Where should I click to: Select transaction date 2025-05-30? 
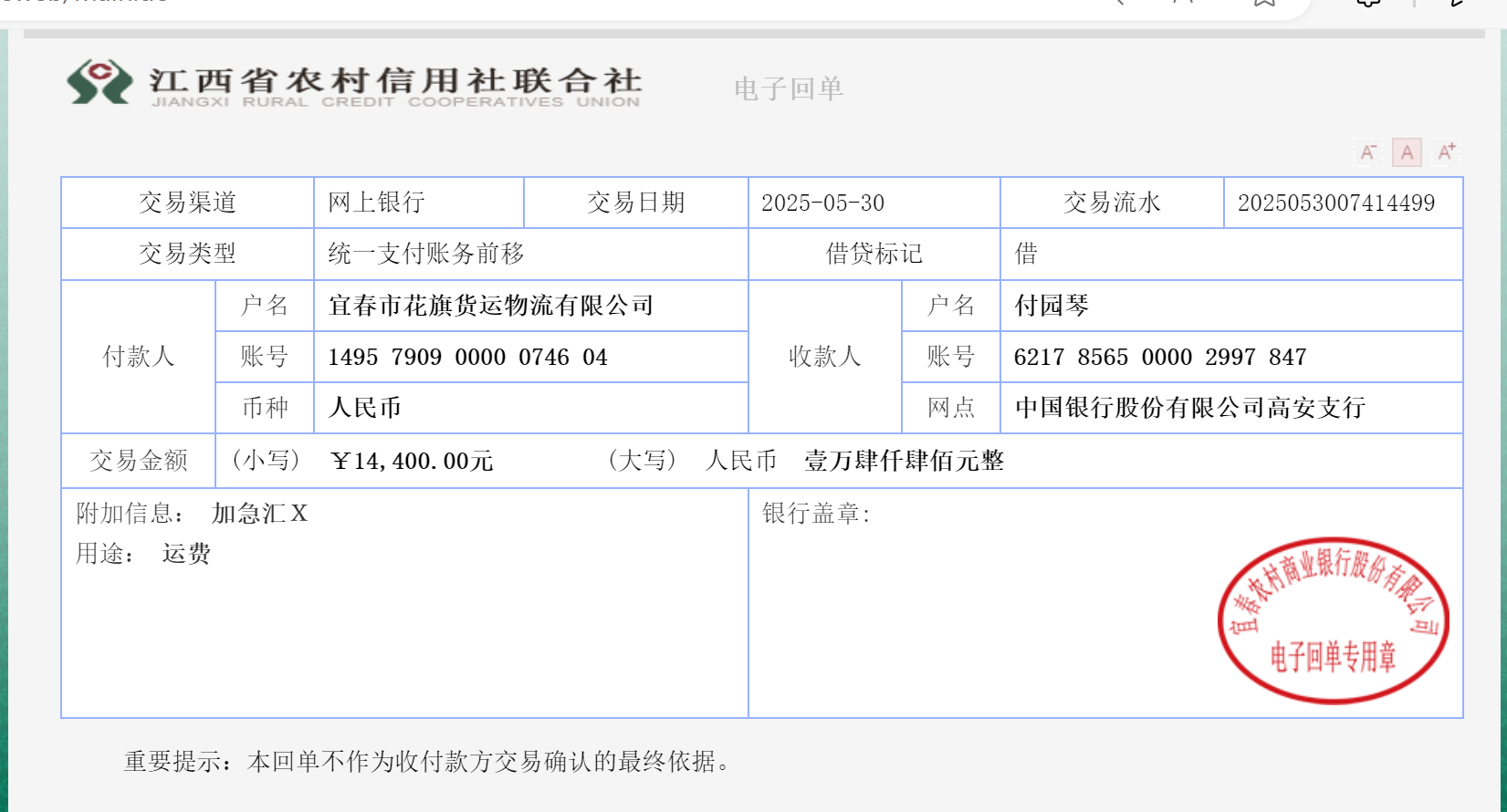pyautogui.click(x=822, y=203)
